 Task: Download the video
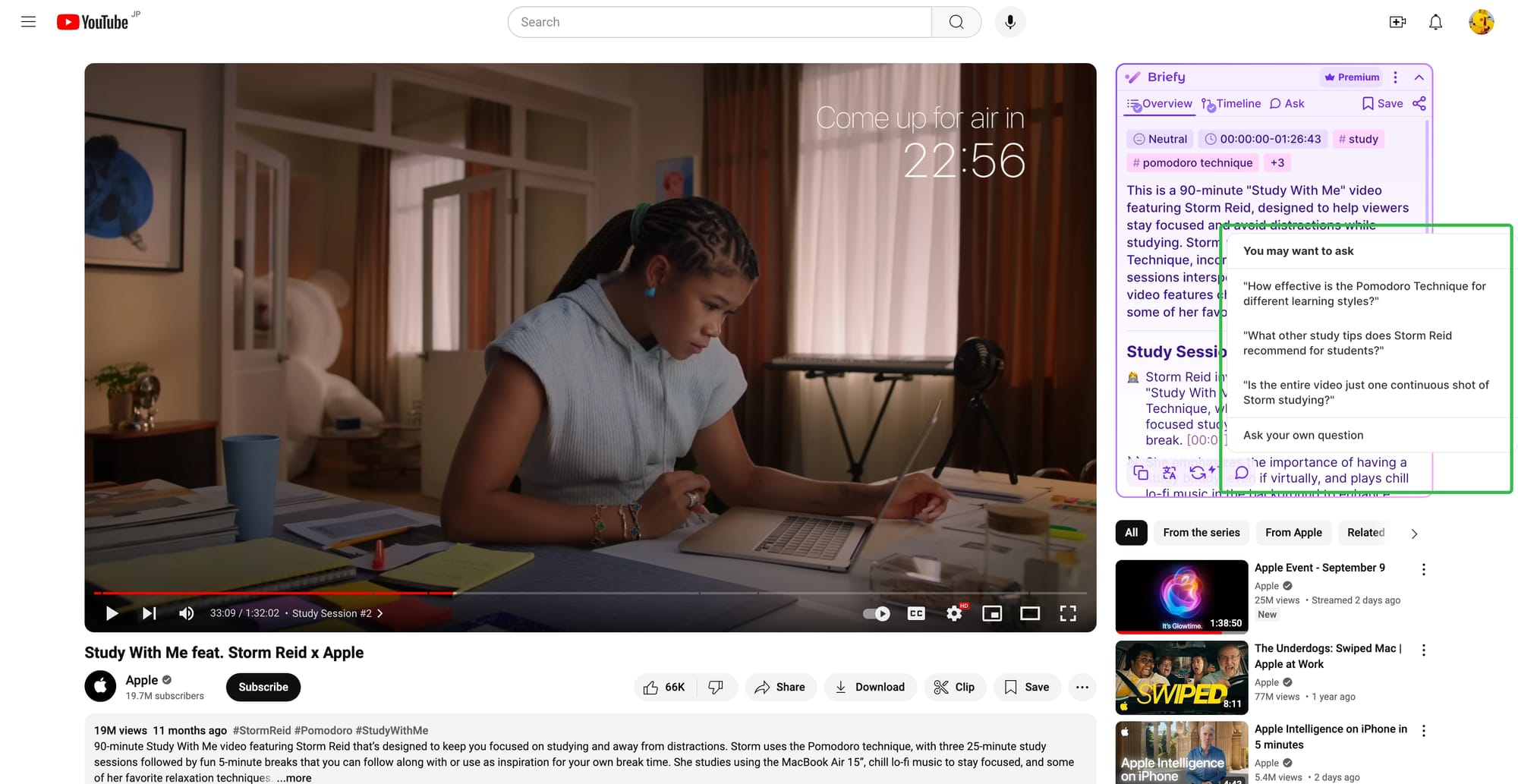click(x=870, y=687)
